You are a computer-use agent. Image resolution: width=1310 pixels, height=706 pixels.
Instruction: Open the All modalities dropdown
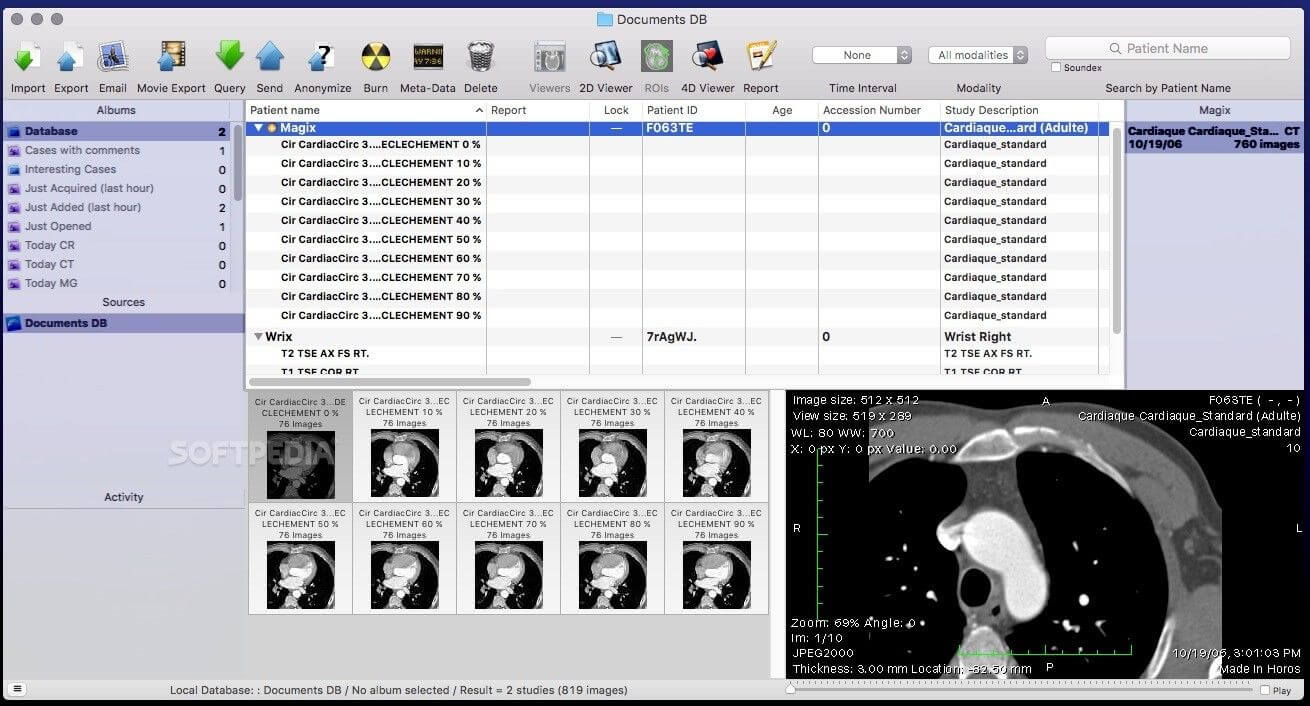point(978,55)
